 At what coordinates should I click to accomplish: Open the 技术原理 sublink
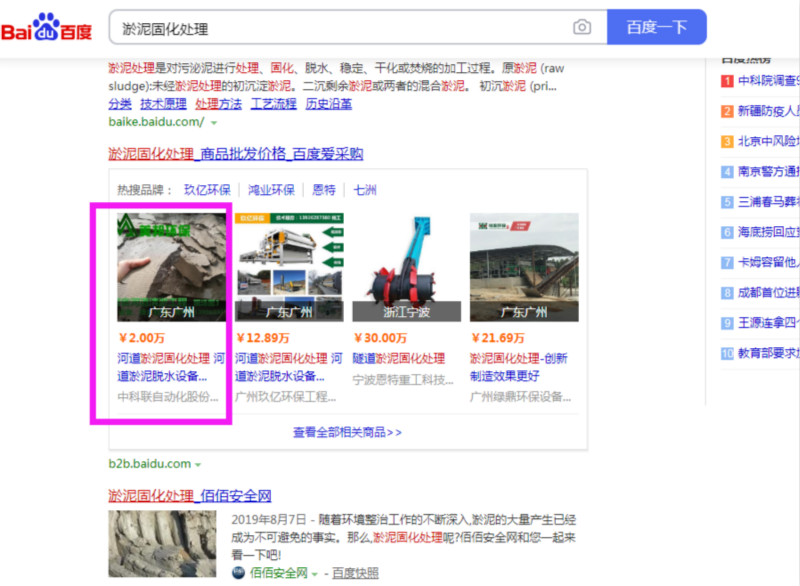(x=163, y=104)
